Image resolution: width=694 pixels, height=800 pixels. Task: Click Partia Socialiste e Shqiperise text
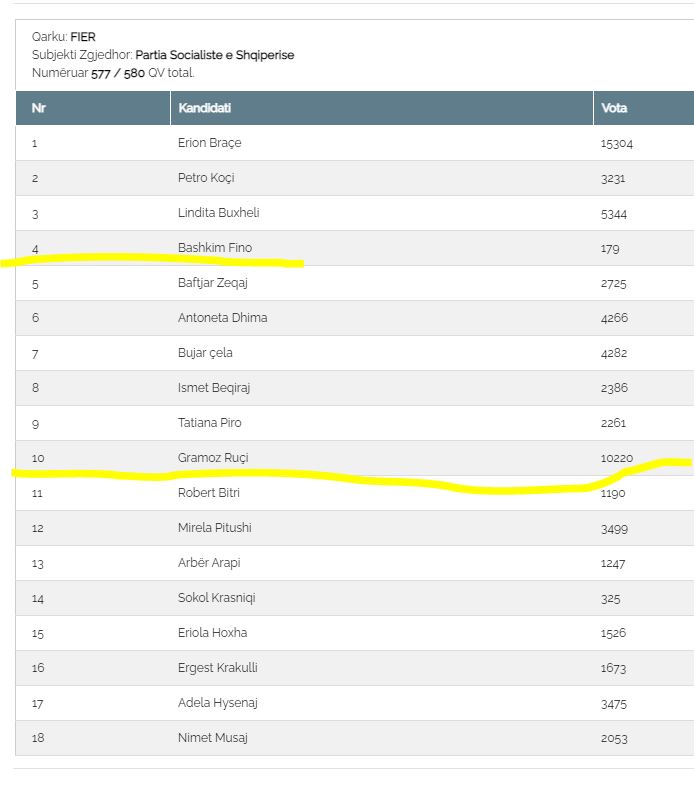click(x=215, y=55)
